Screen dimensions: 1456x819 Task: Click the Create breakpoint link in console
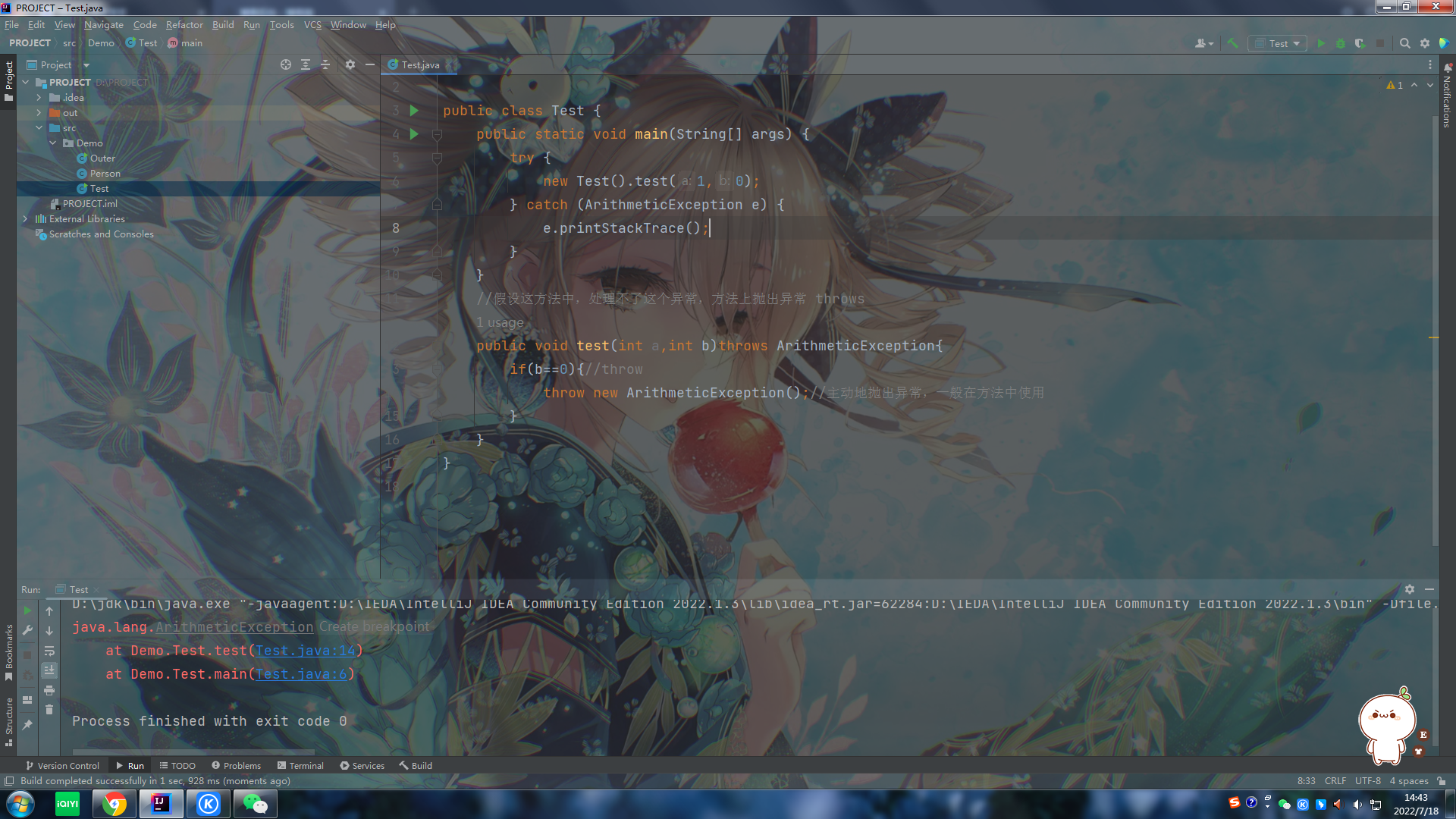(x=374, y=627)
